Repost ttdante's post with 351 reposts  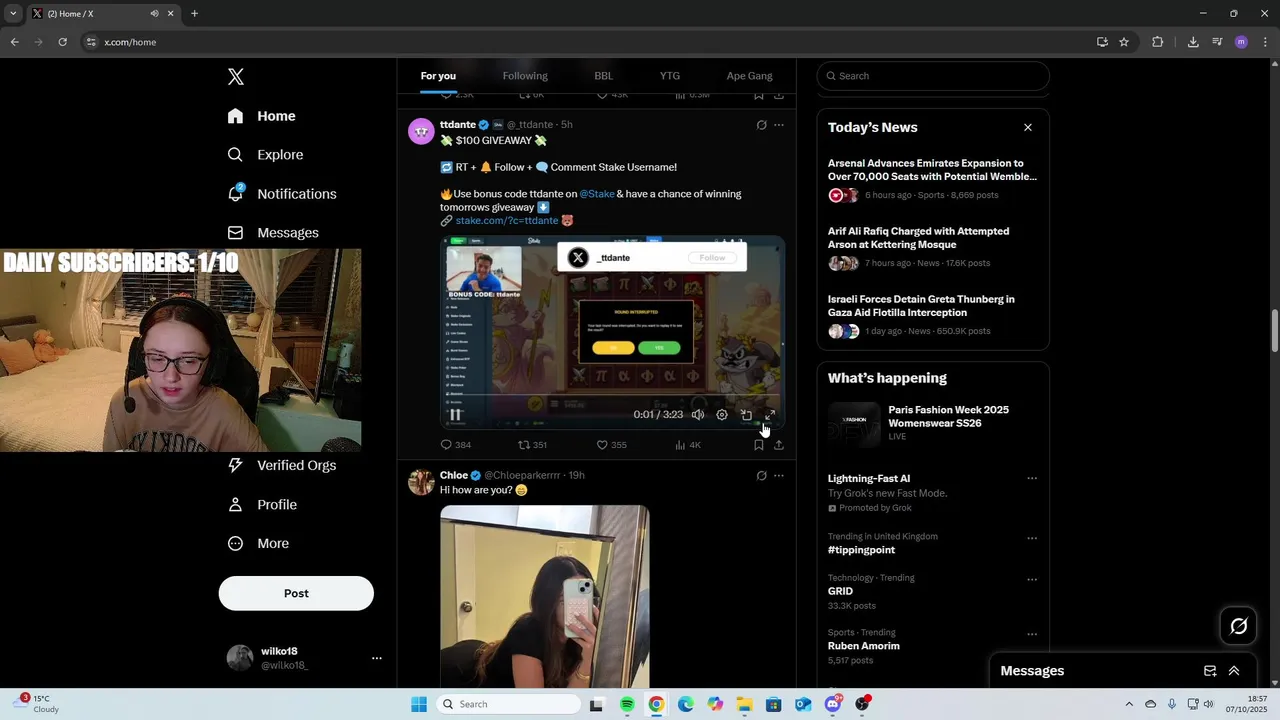[x=532, y=445]
